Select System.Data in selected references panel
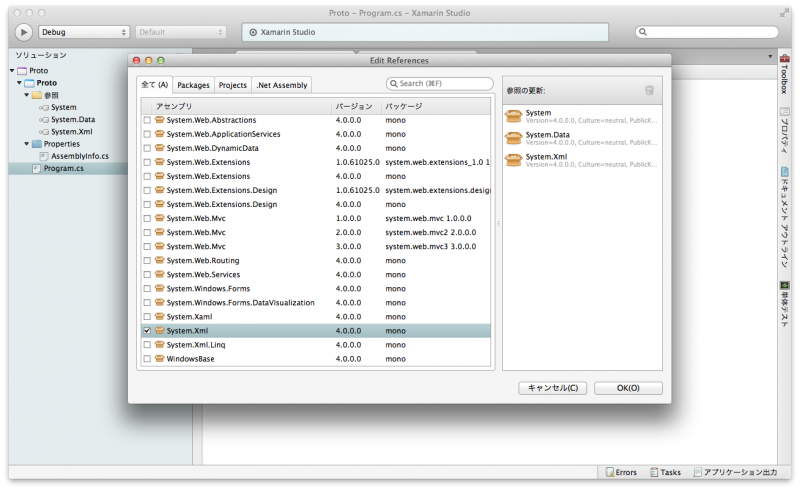 click(x=582, y=138)
